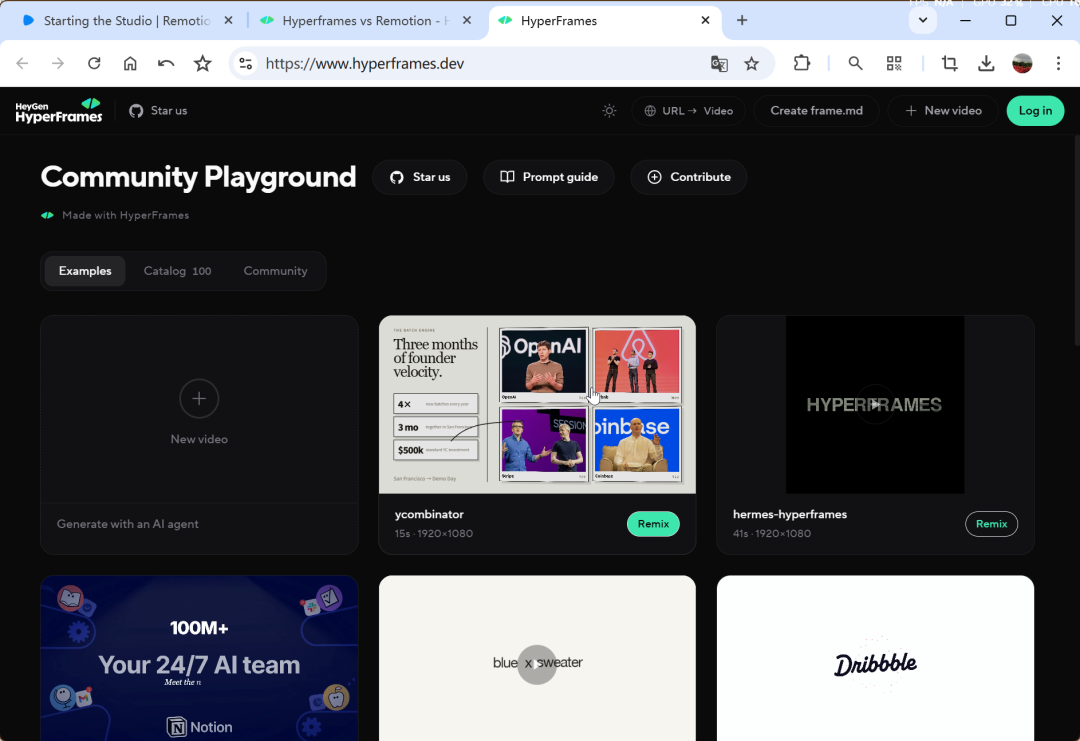Viewport: 1080px width, 741px height.
Task: Open the QR code toolbar icon
Action: pyautogui.click(x=894, y=63)
